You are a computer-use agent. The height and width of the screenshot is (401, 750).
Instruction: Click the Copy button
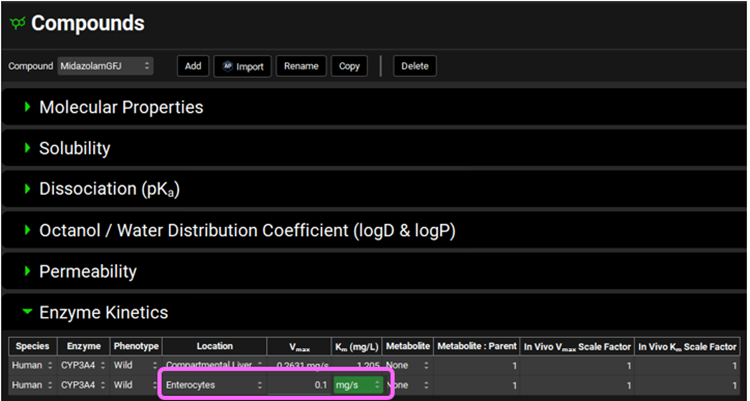(x=349, y=66)
